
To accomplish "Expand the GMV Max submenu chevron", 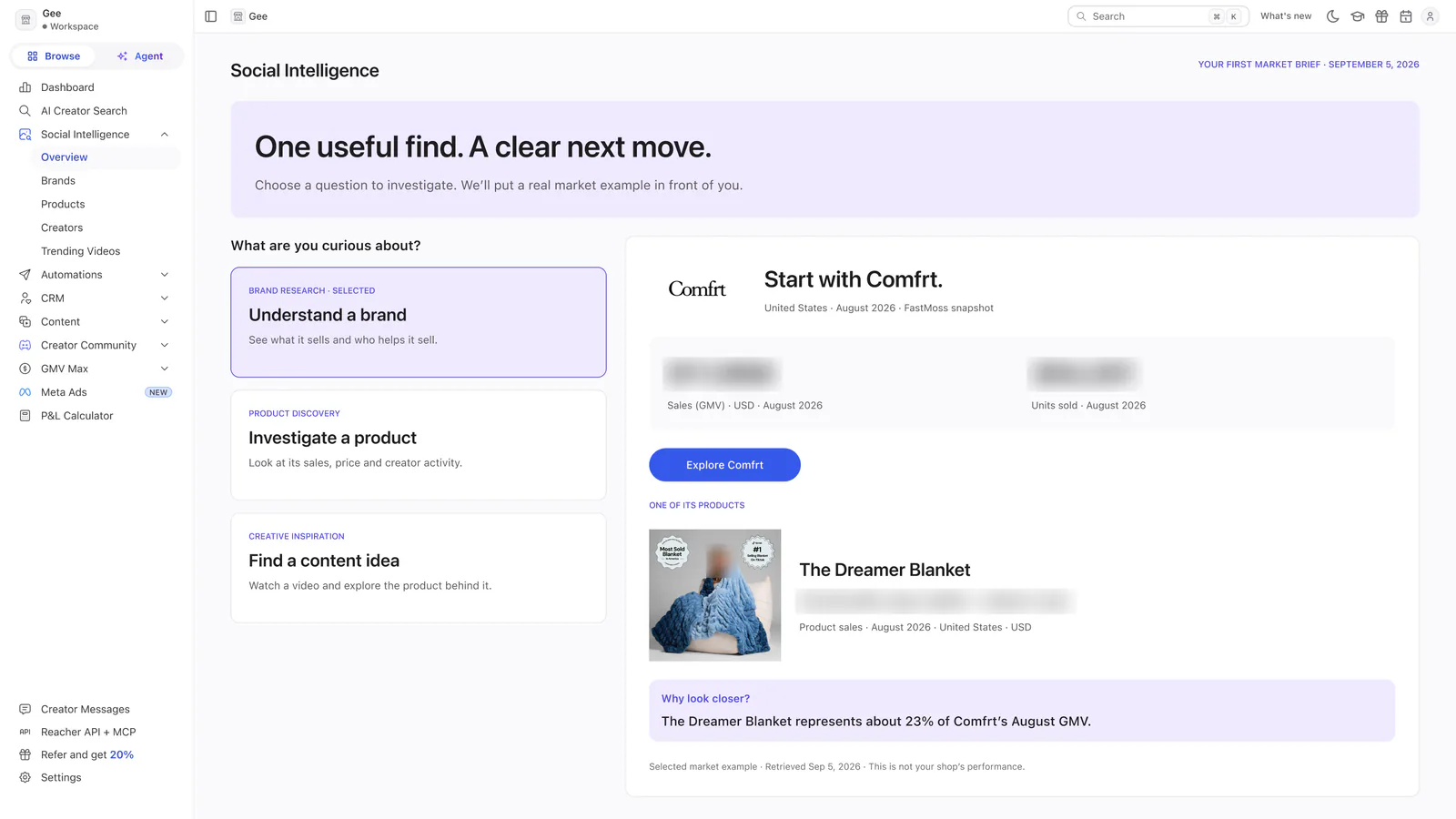I will [x=165, y=369].
